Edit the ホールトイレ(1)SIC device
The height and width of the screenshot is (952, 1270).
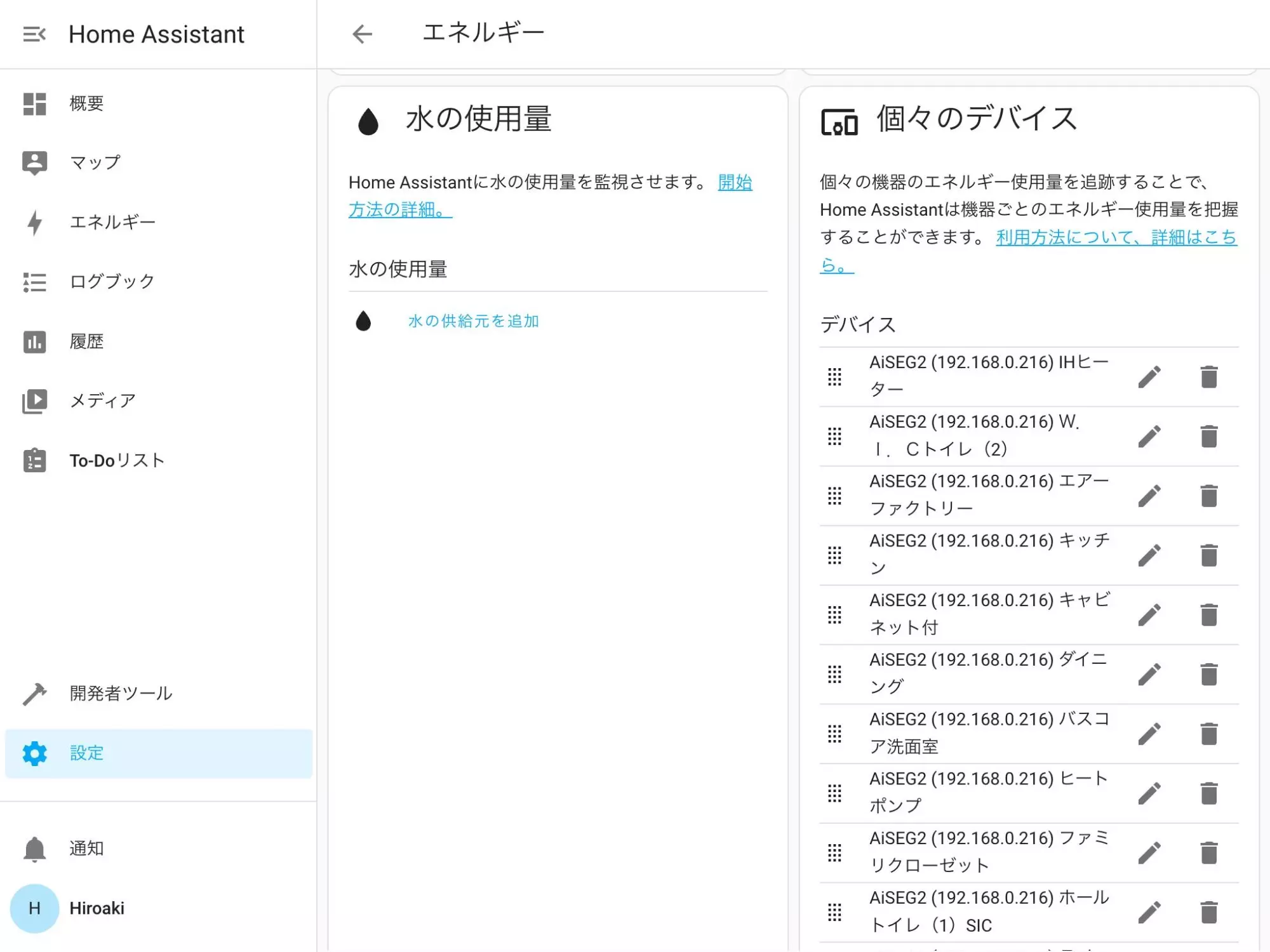1149,912
